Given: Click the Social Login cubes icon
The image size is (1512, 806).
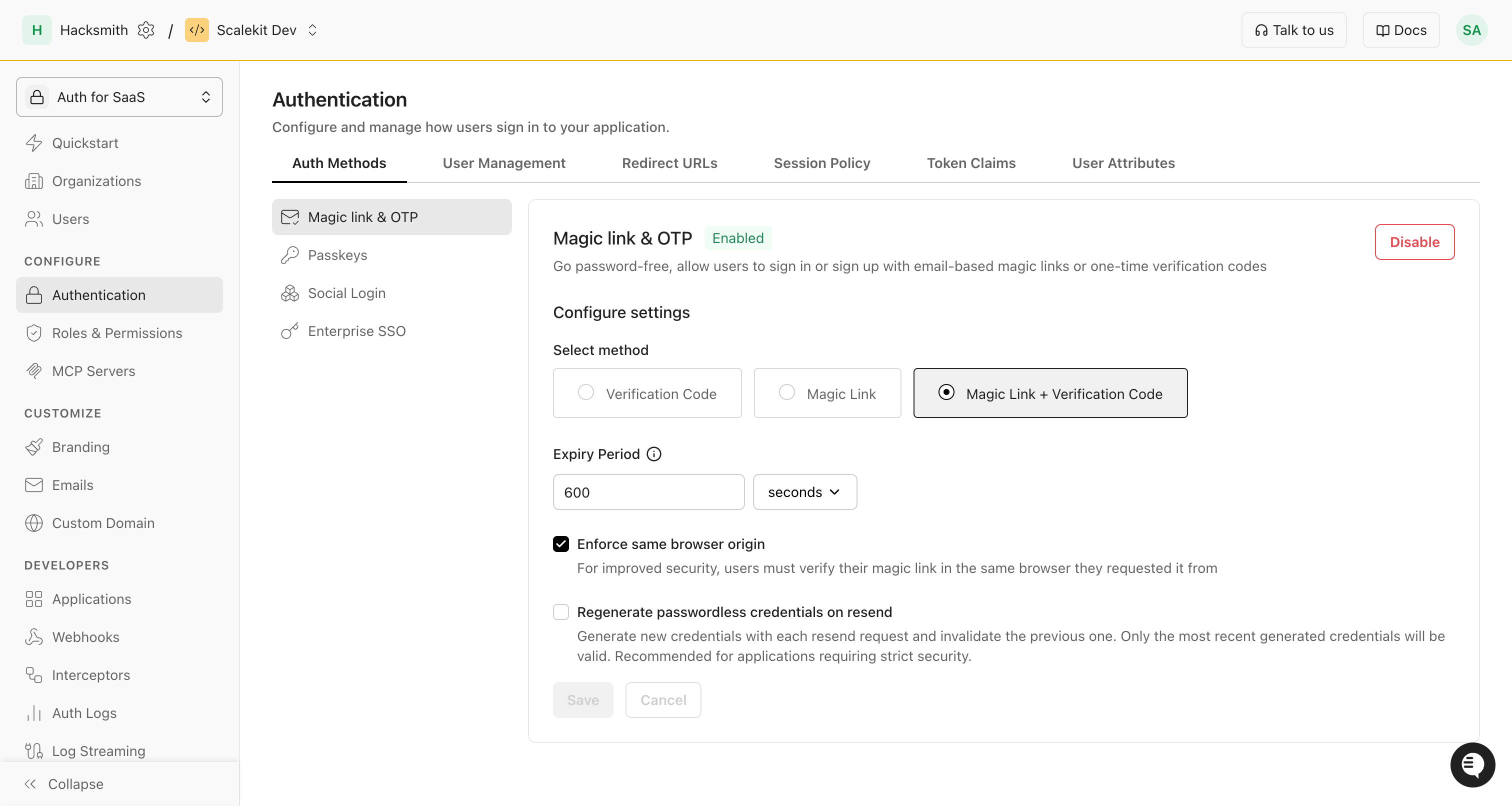Looking at the screenshot, I should point(290,293).
